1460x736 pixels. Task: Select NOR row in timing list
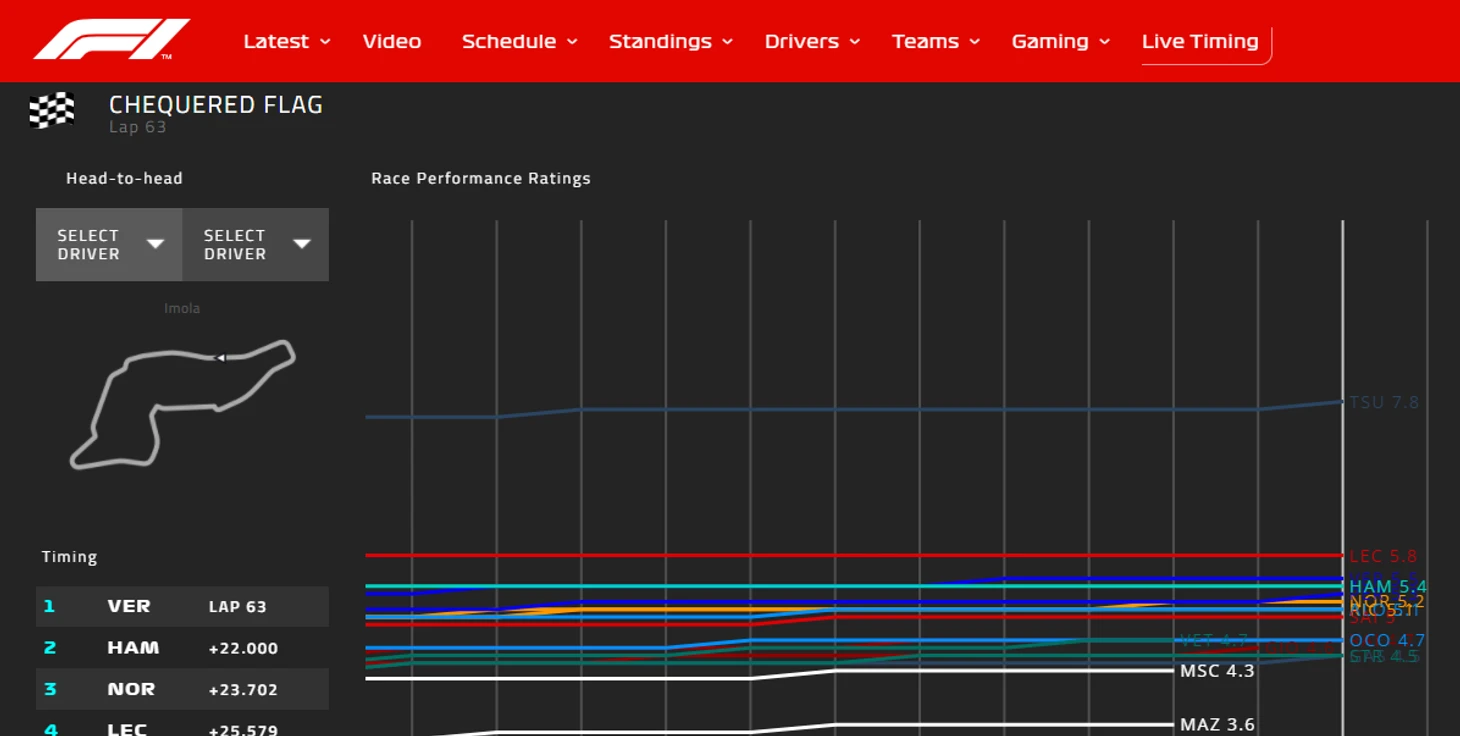tap(182, 690)
